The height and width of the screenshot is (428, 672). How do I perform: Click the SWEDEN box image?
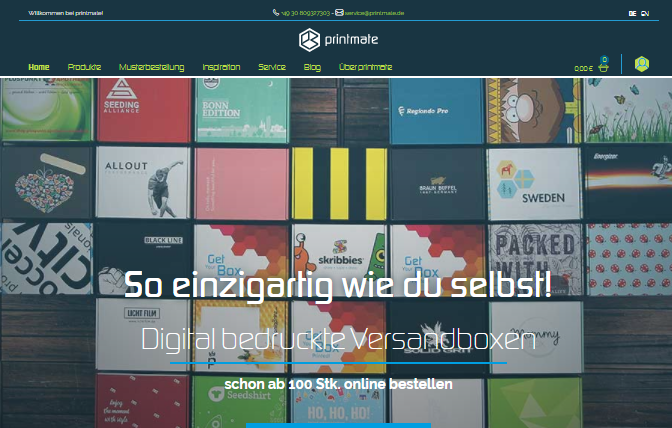click(534, 184)
